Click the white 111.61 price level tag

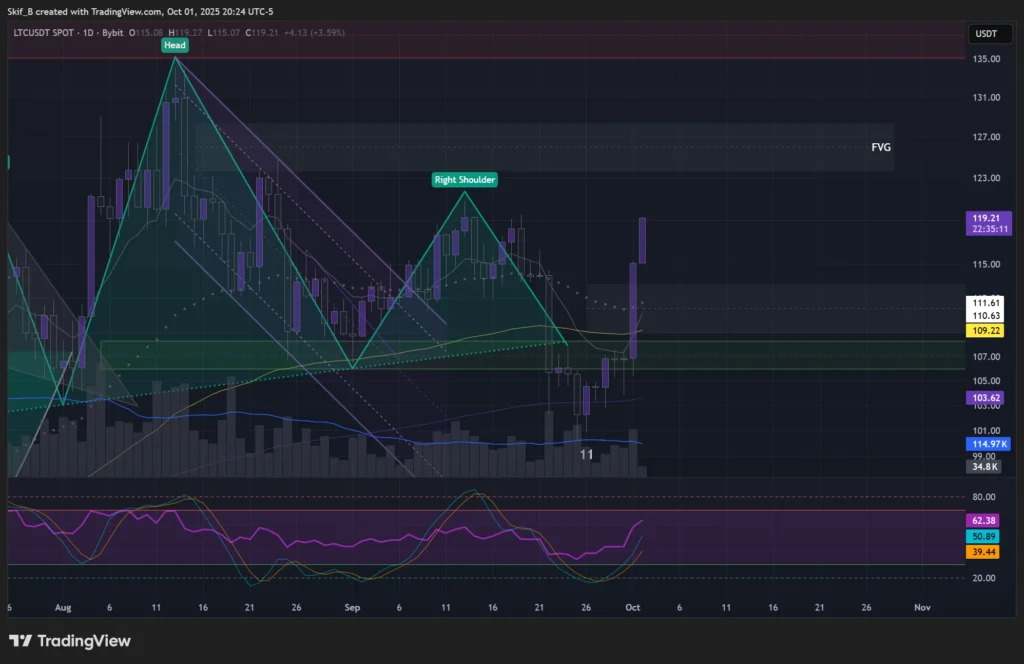point(985,302)
